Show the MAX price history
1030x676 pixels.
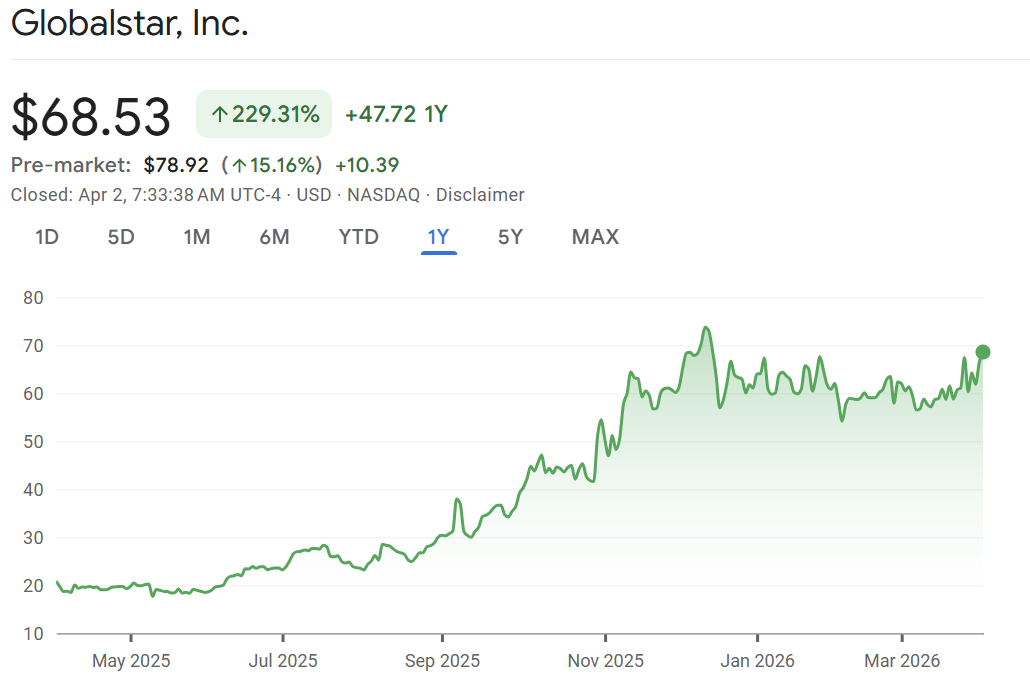click(x=595, y=237)
